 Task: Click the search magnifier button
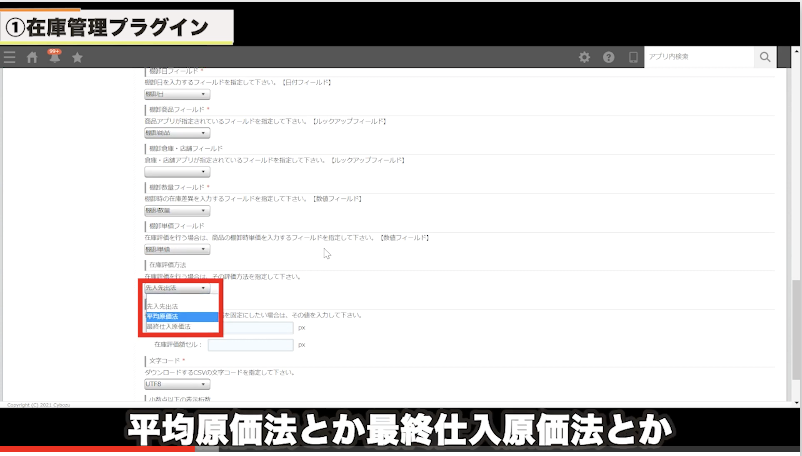[765, 58]
